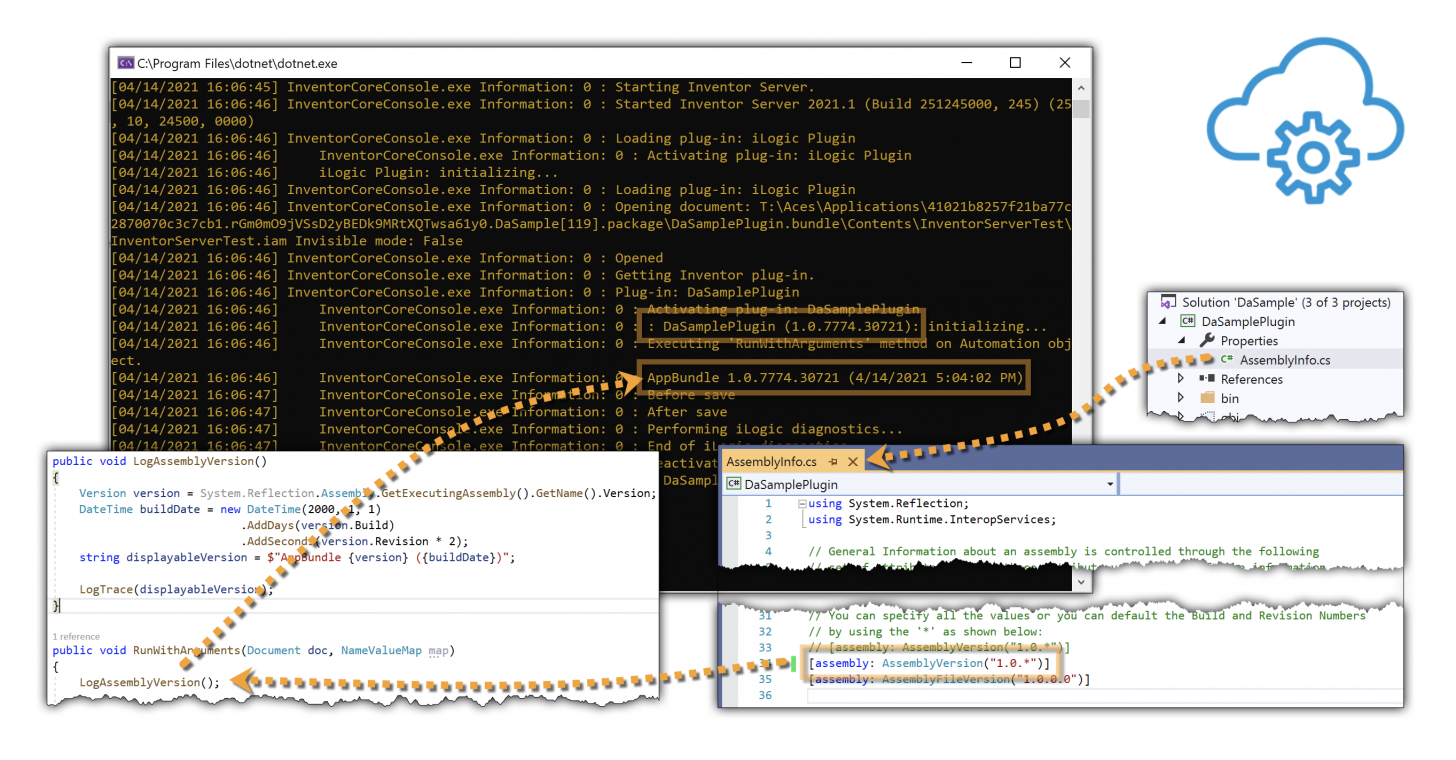Click the console scrollbar up arrow
The width and height of the screenshot is (1456, 760).
click(x=1081, y=87)
